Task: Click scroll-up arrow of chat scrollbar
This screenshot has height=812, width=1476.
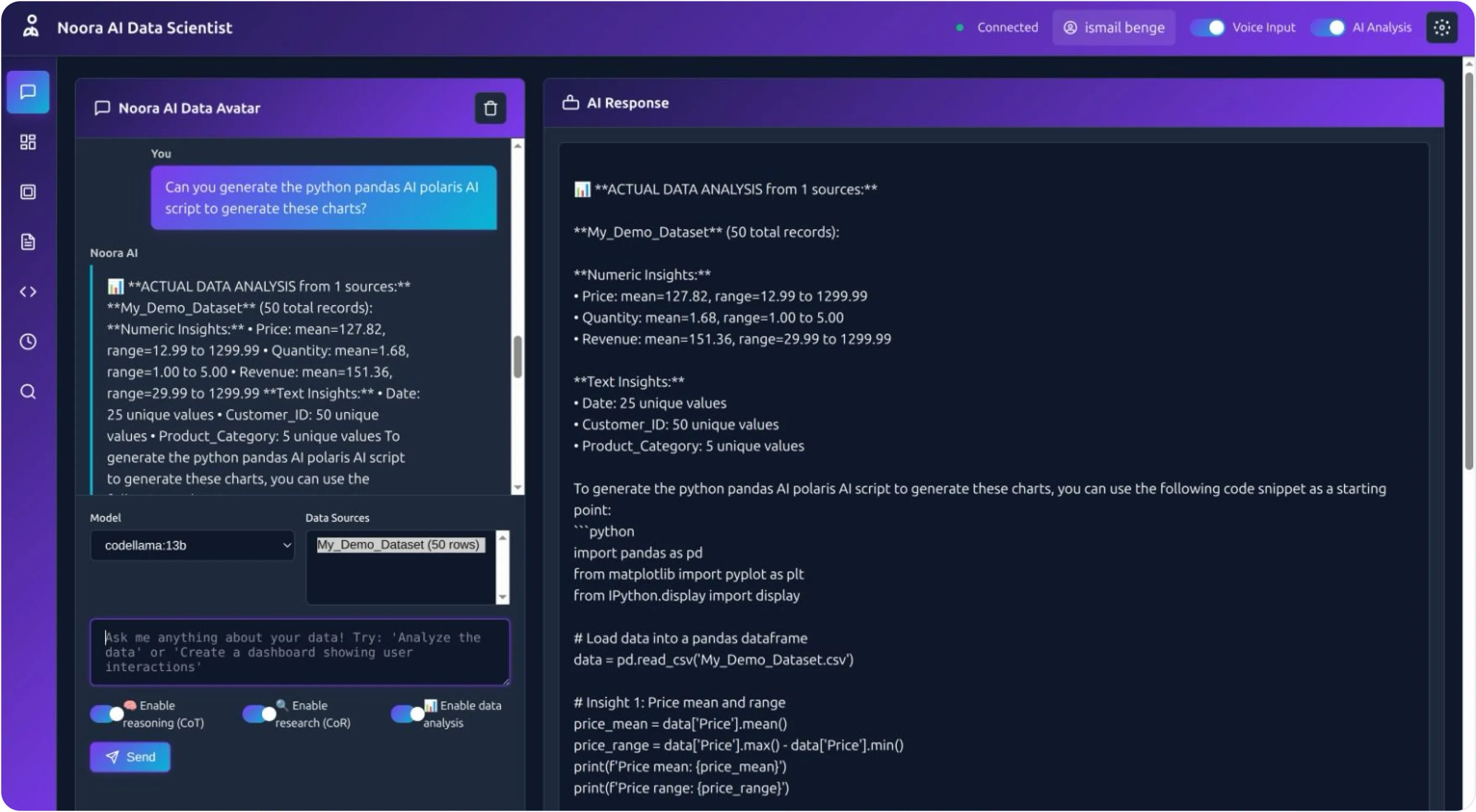Action: [518, 146]
